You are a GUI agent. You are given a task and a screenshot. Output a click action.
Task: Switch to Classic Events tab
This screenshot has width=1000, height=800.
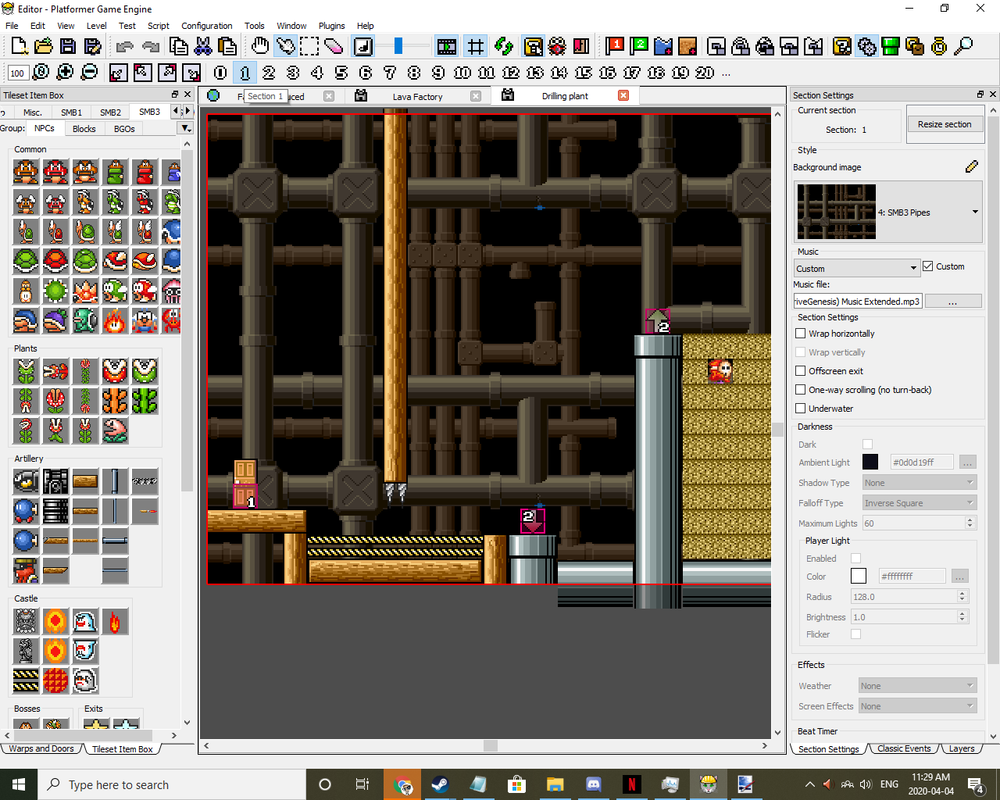click(904, 749)
